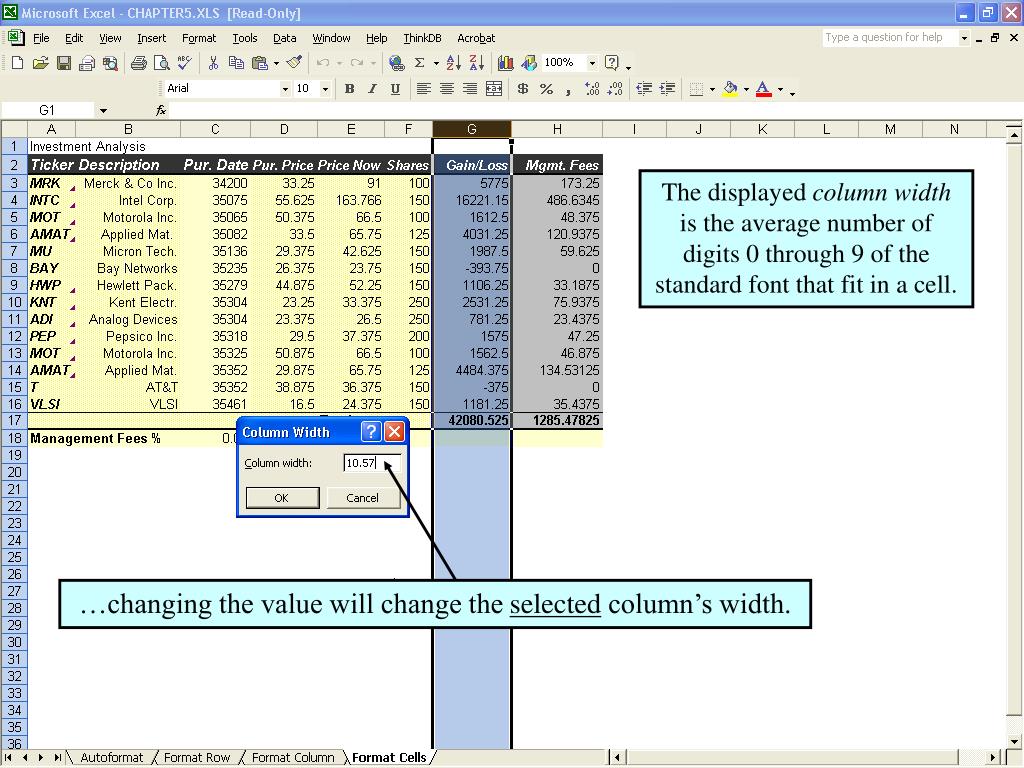Viewport: 1024px width, 768px height.
Task: Save the workbook with the floppy disk icon
Action: tap(63, 63)
